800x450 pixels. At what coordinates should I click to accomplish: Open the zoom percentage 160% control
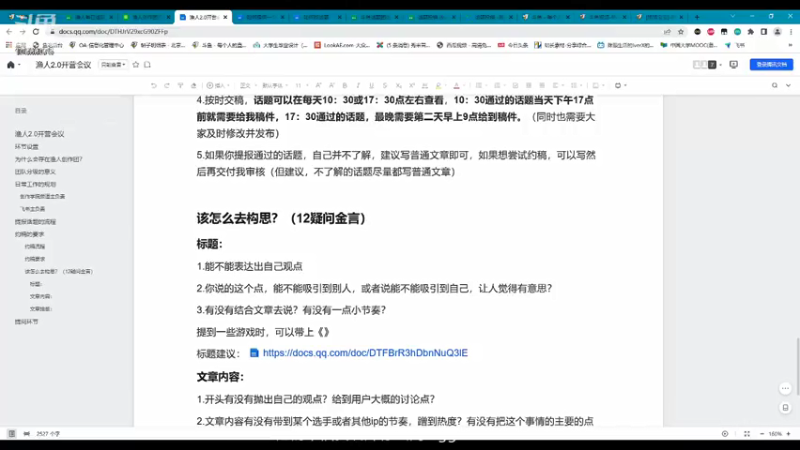pyautogui.click(x=775, y=434)
